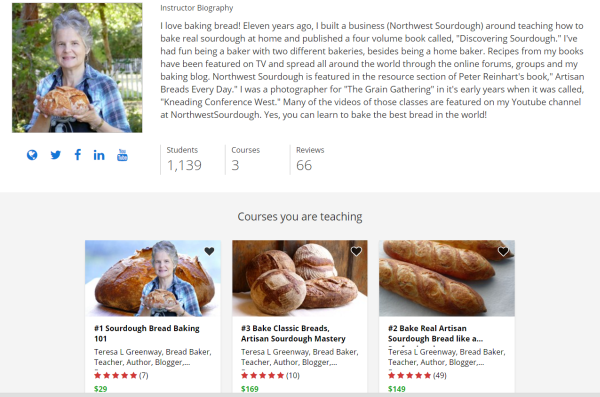600x397 pixels.
Task: Open #1 Sourdough Bread Baking 101 title
Action: click(x=147, y=333)
